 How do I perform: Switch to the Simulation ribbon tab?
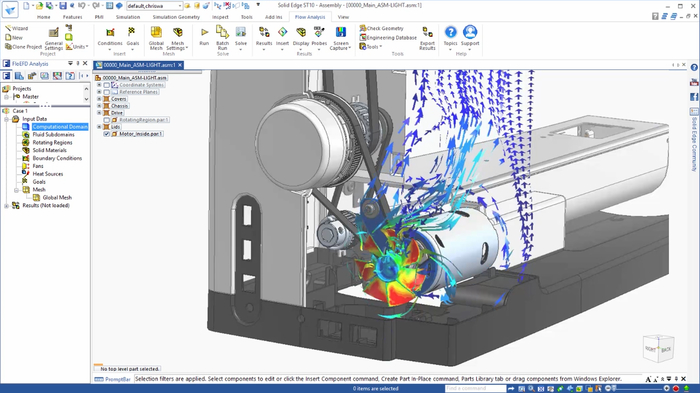(x=128, y=17)
